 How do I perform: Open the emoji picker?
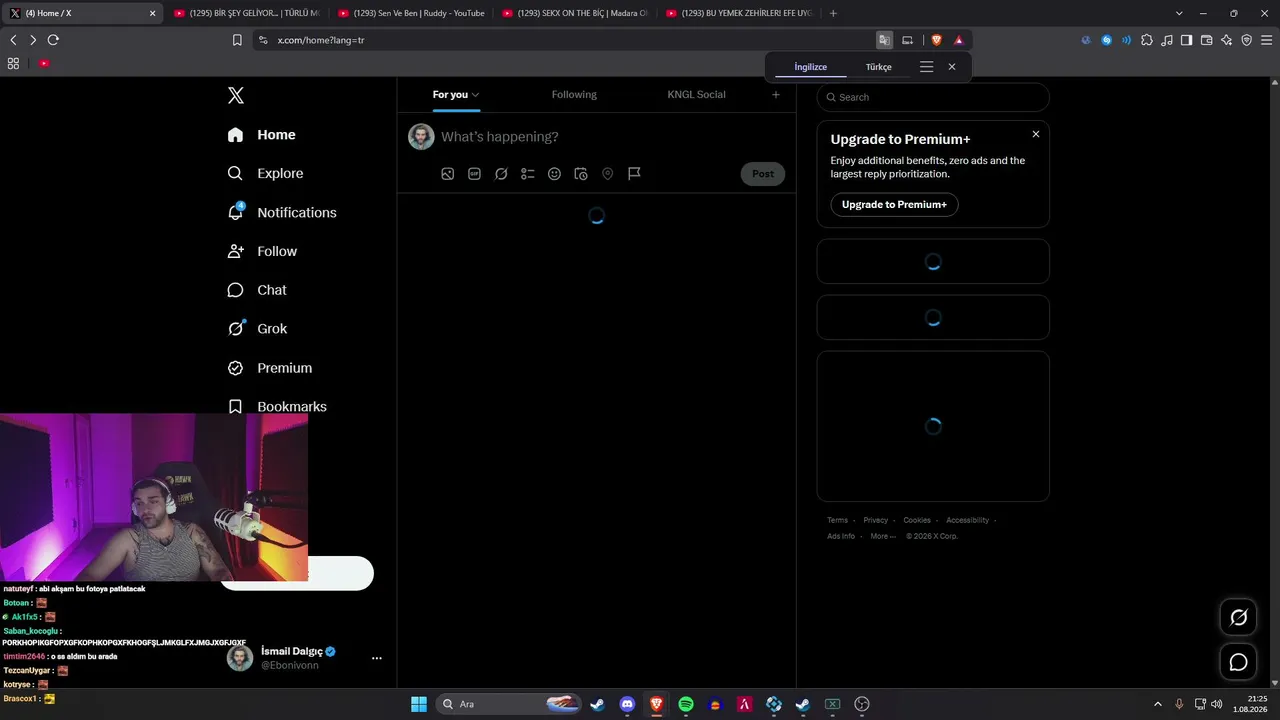pyautogui.click(x=554, y=174)
